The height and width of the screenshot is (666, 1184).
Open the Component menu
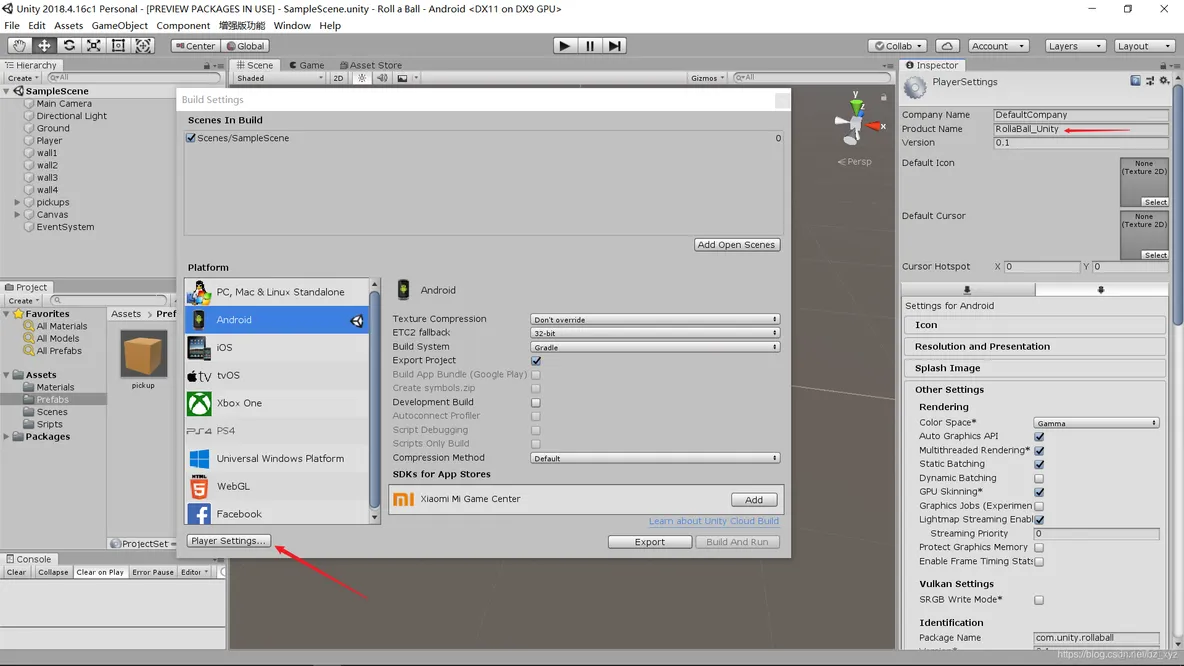click(x=183, y=26)
